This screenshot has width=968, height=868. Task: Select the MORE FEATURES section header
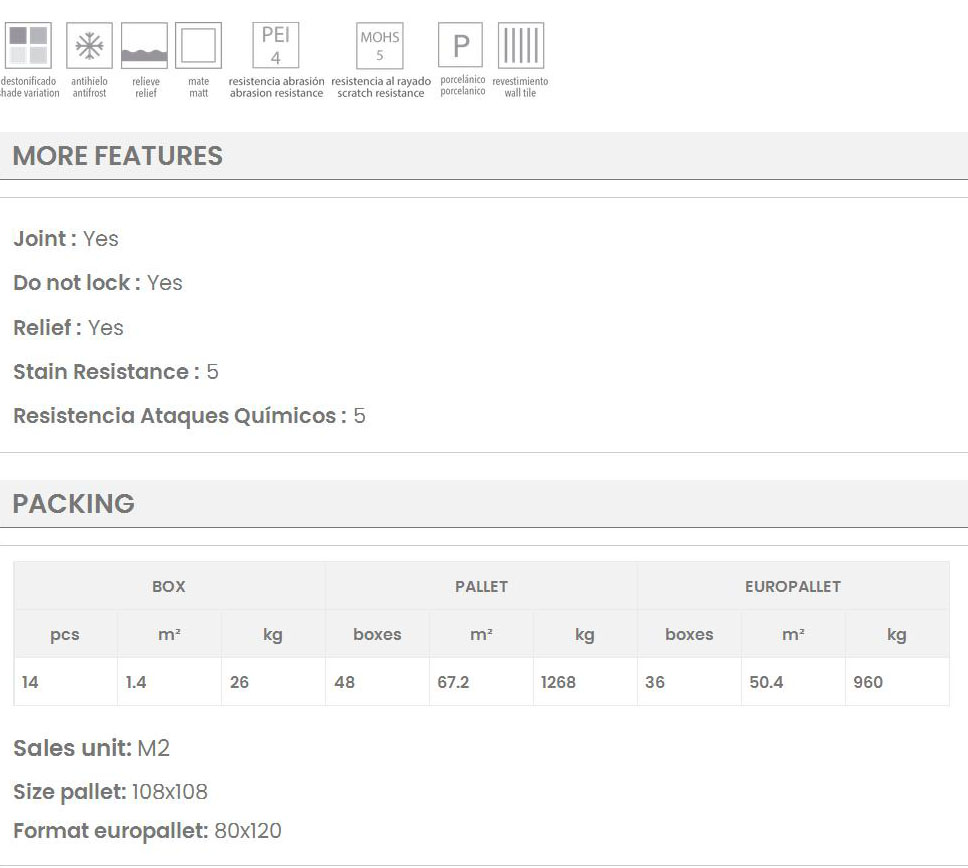(118, 156)
